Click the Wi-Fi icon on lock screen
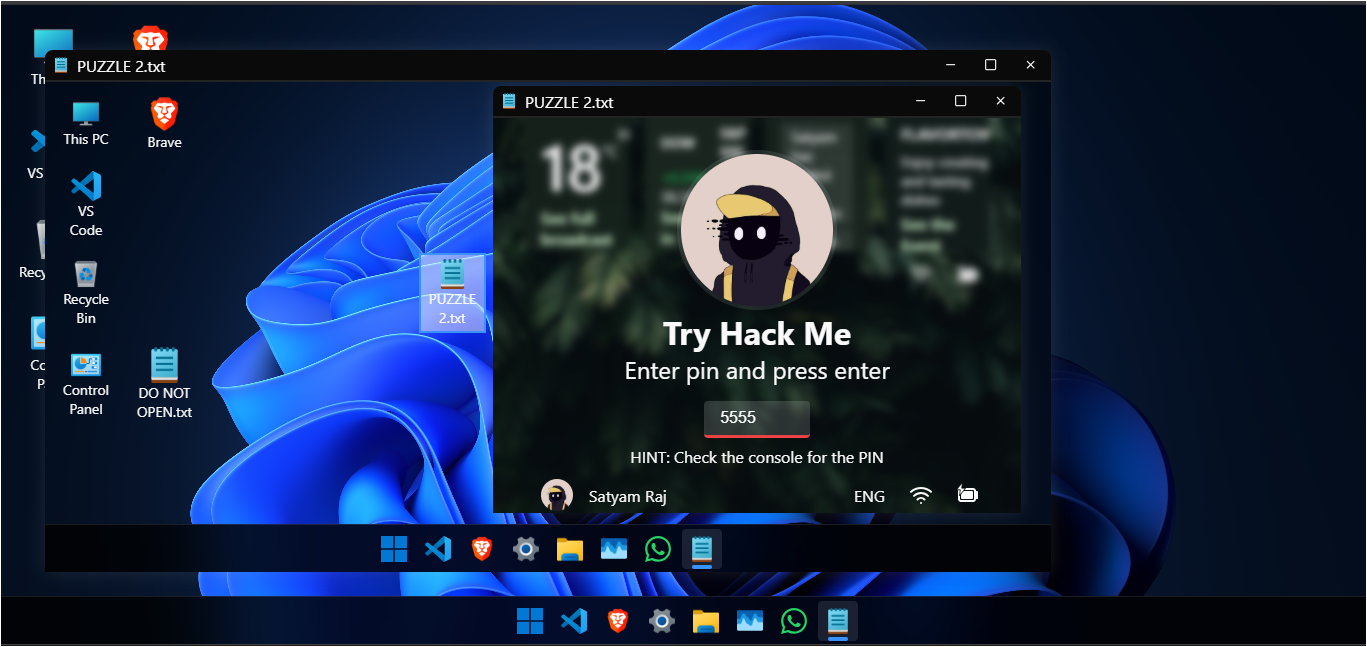The height and width of the screenshot is (647, 1367). (x=921, y=496)
